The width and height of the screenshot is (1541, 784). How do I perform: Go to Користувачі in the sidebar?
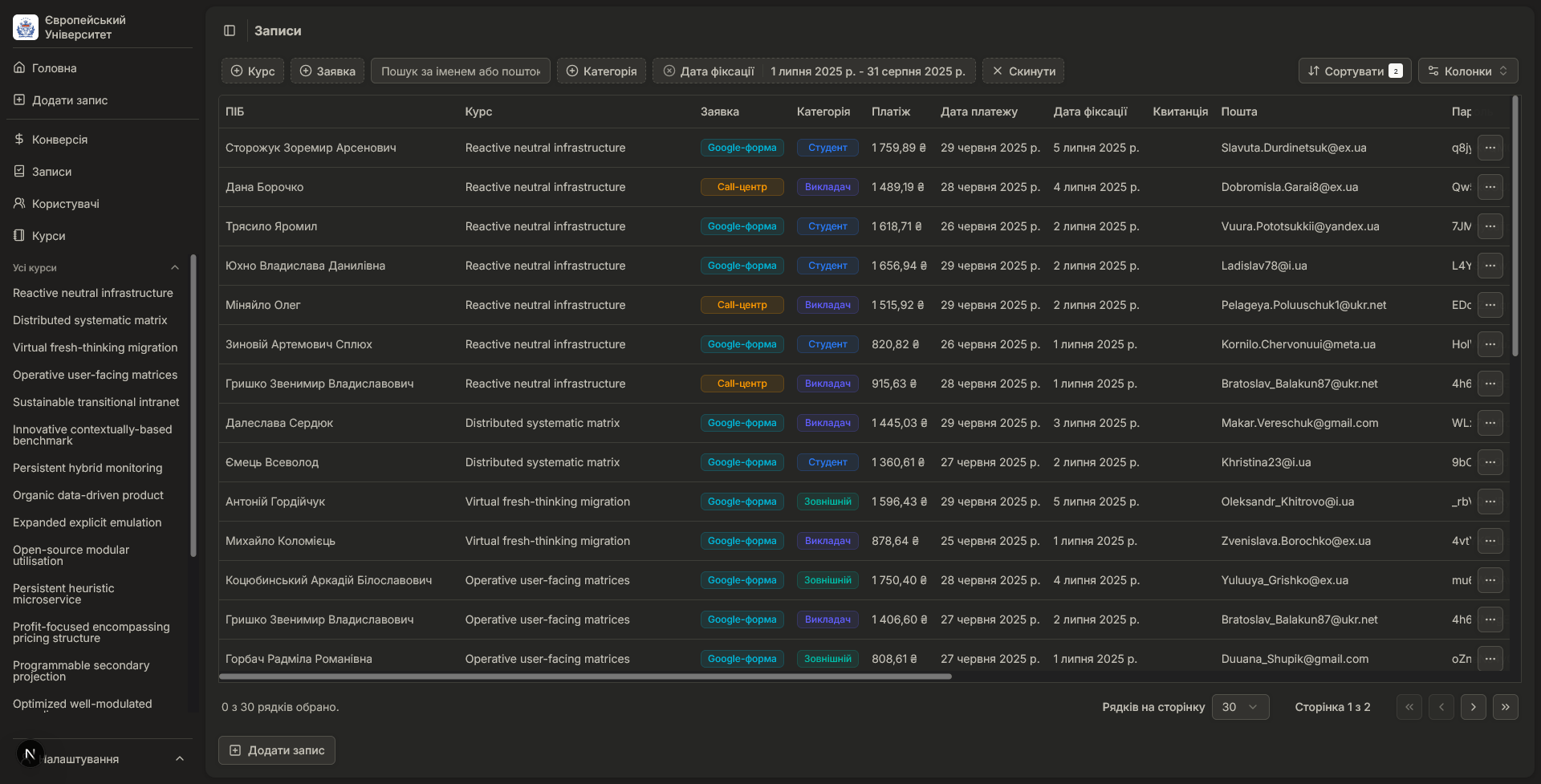point(65,204)
